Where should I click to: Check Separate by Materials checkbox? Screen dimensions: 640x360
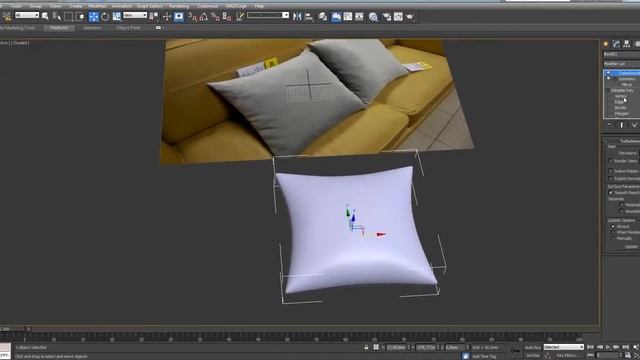click(621, 204)
